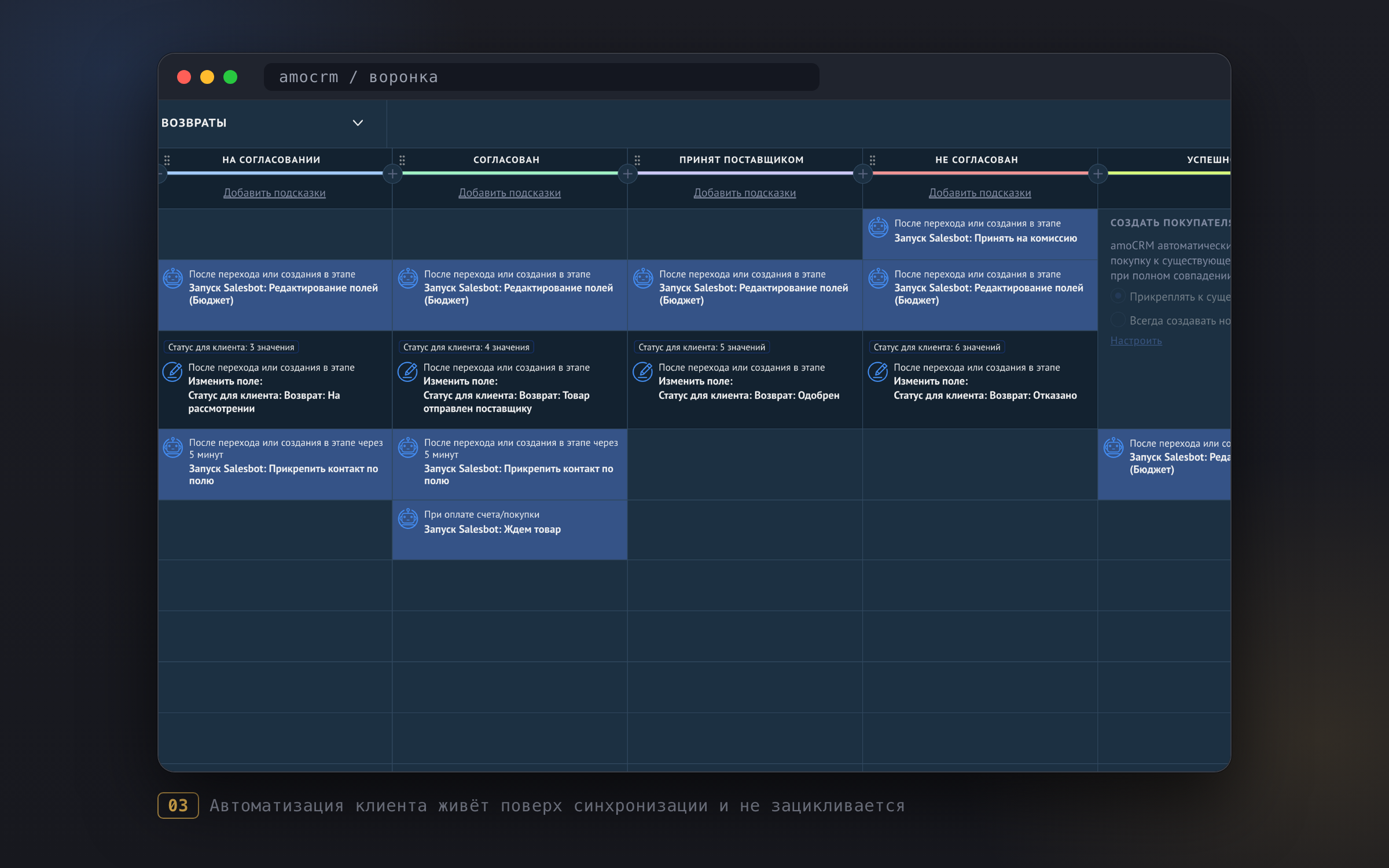Open the Настроить link

[1136, 341]
